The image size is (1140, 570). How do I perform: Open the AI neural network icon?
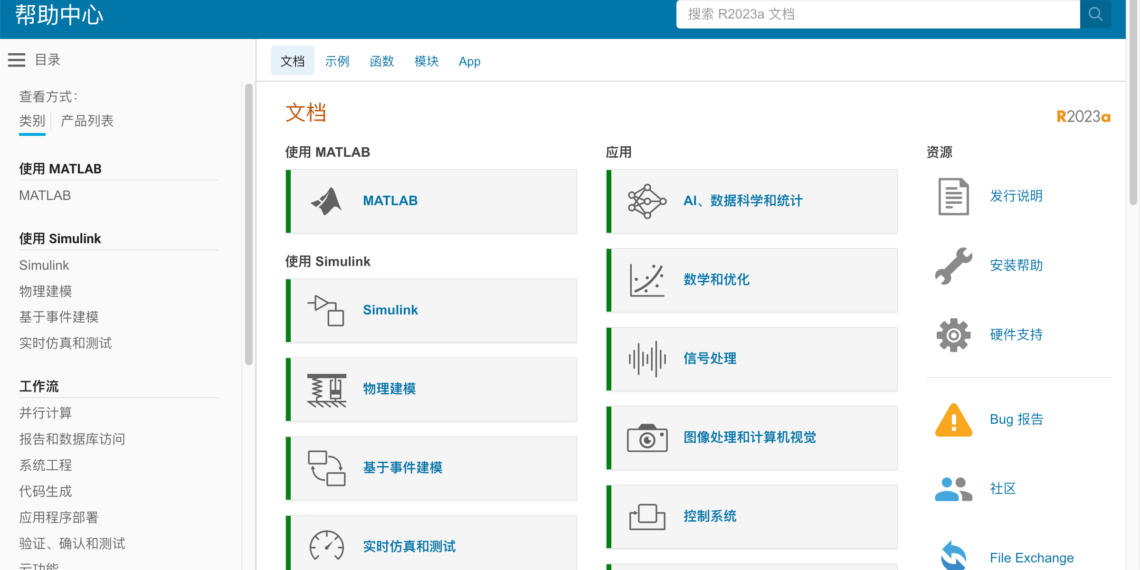647,201
